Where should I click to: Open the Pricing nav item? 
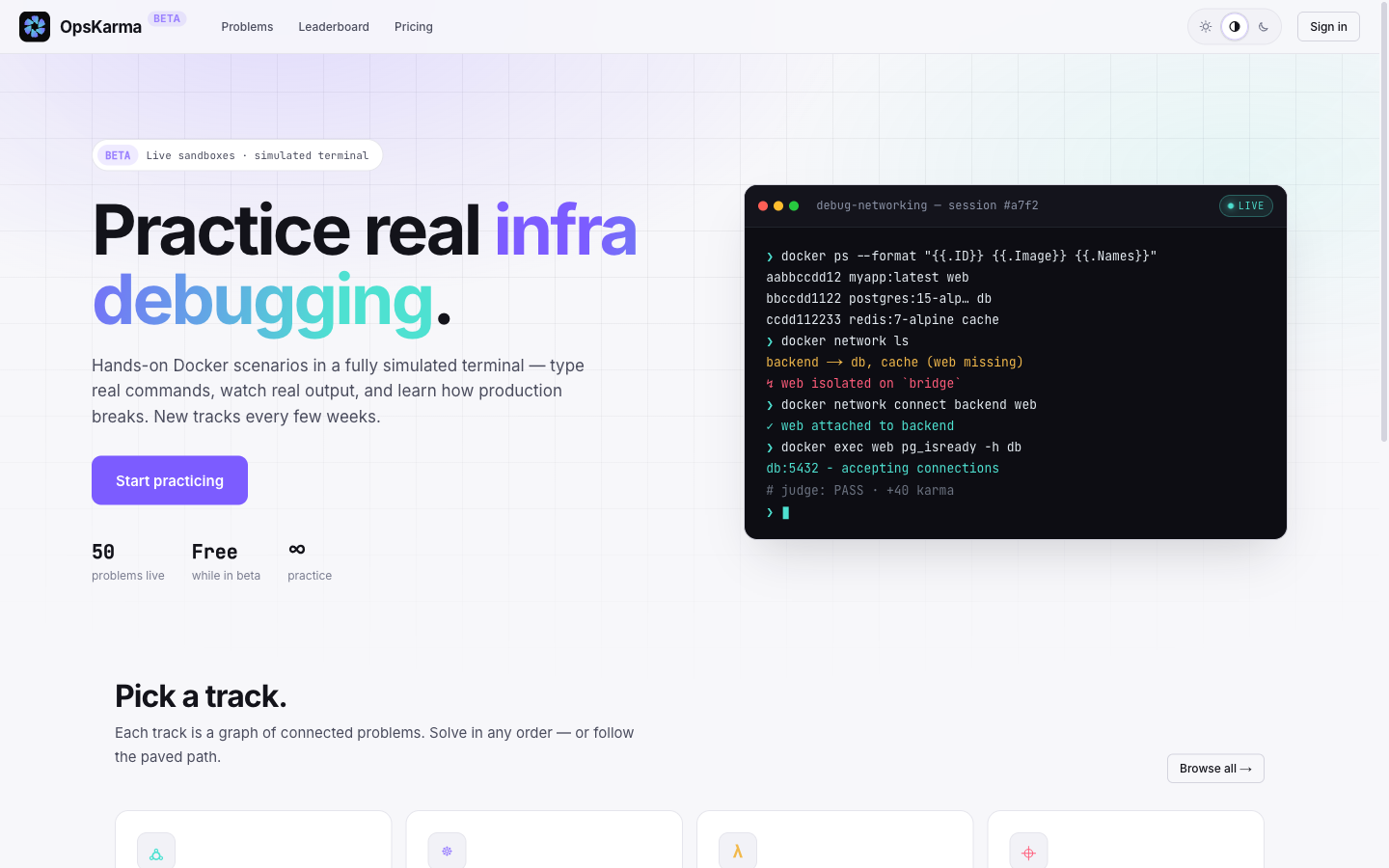pyautogui.click(x=414, y=27)
